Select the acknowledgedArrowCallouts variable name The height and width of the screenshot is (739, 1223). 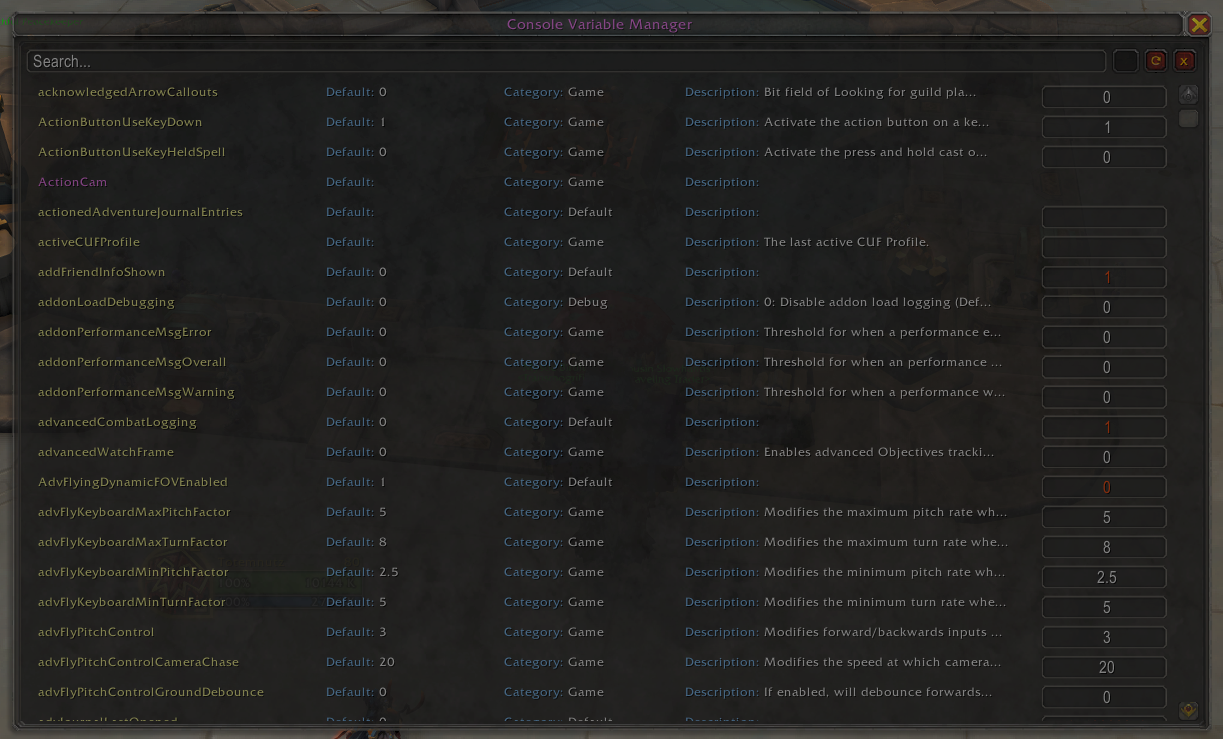(x=128, y=91)
